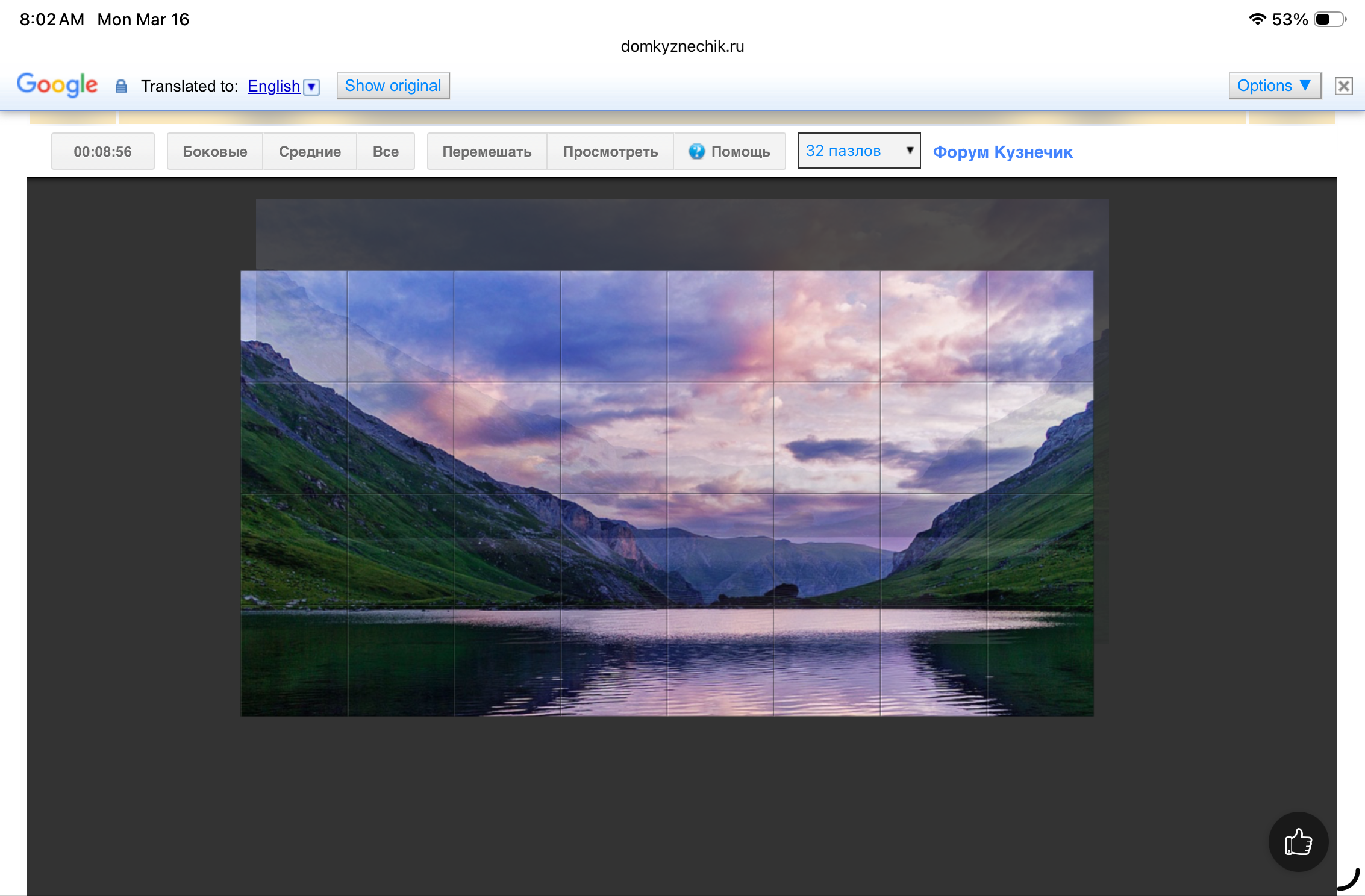Viewport: 1365px width, 896px height.
Task: Click the lock icon beside Translated to
Action: (121, 86)
